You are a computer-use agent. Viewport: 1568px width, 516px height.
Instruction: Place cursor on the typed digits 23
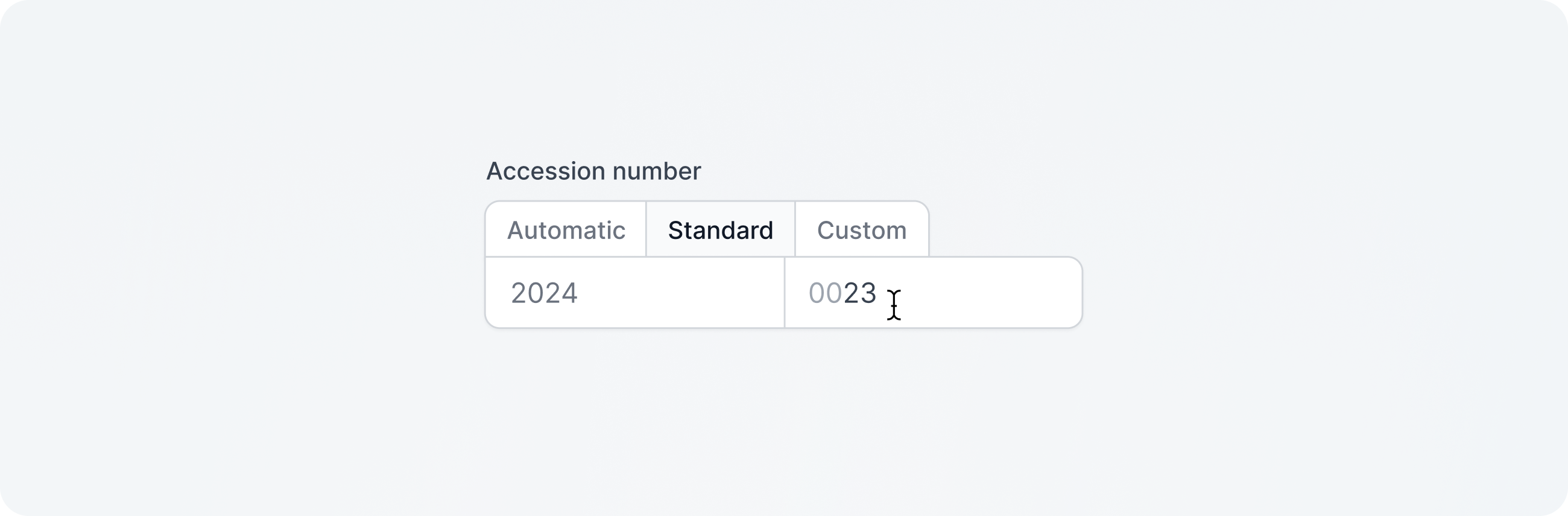tap(859, 294)
